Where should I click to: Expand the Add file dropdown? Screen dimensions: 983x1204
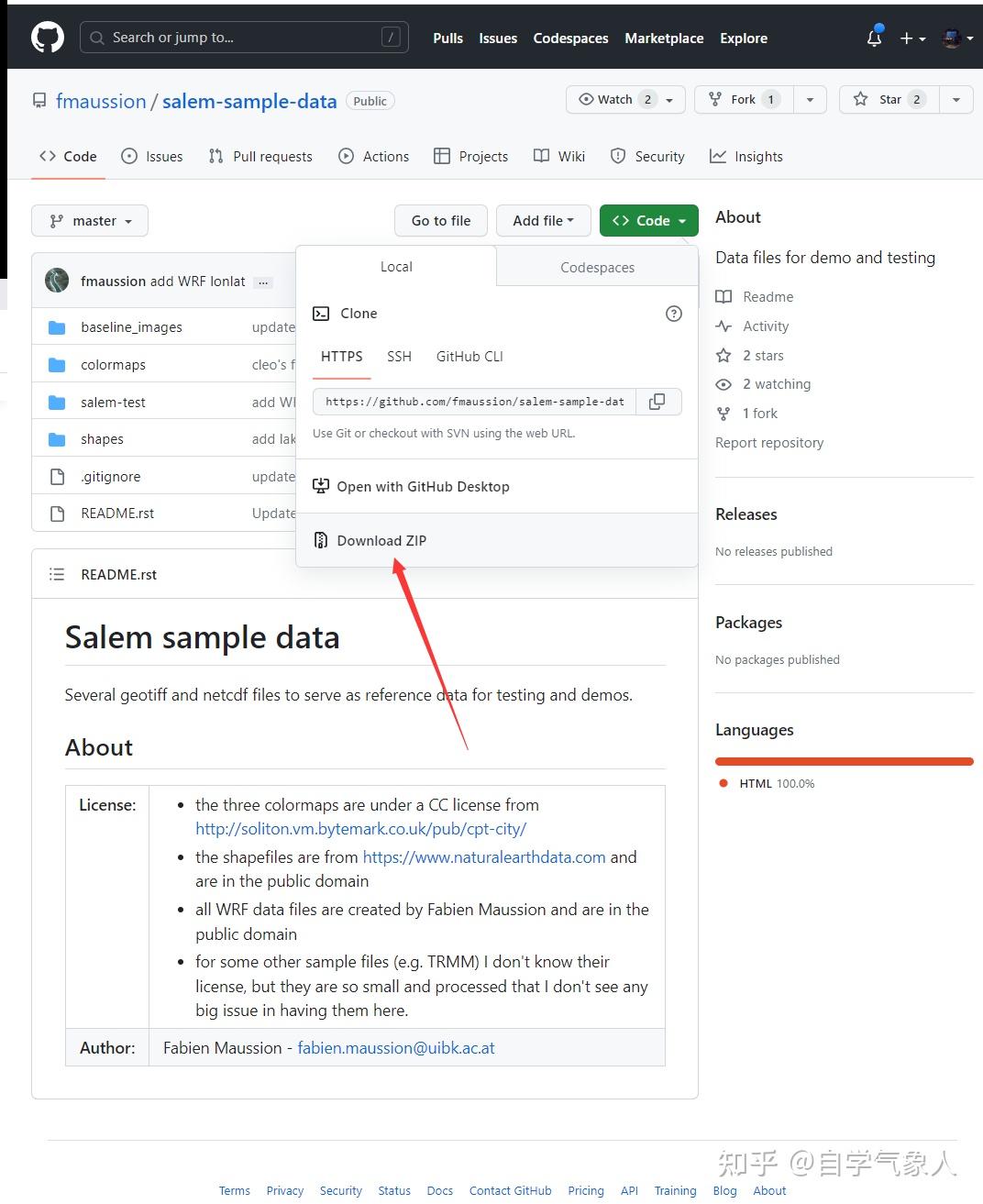pyautogui.click(x=543, y=220)
